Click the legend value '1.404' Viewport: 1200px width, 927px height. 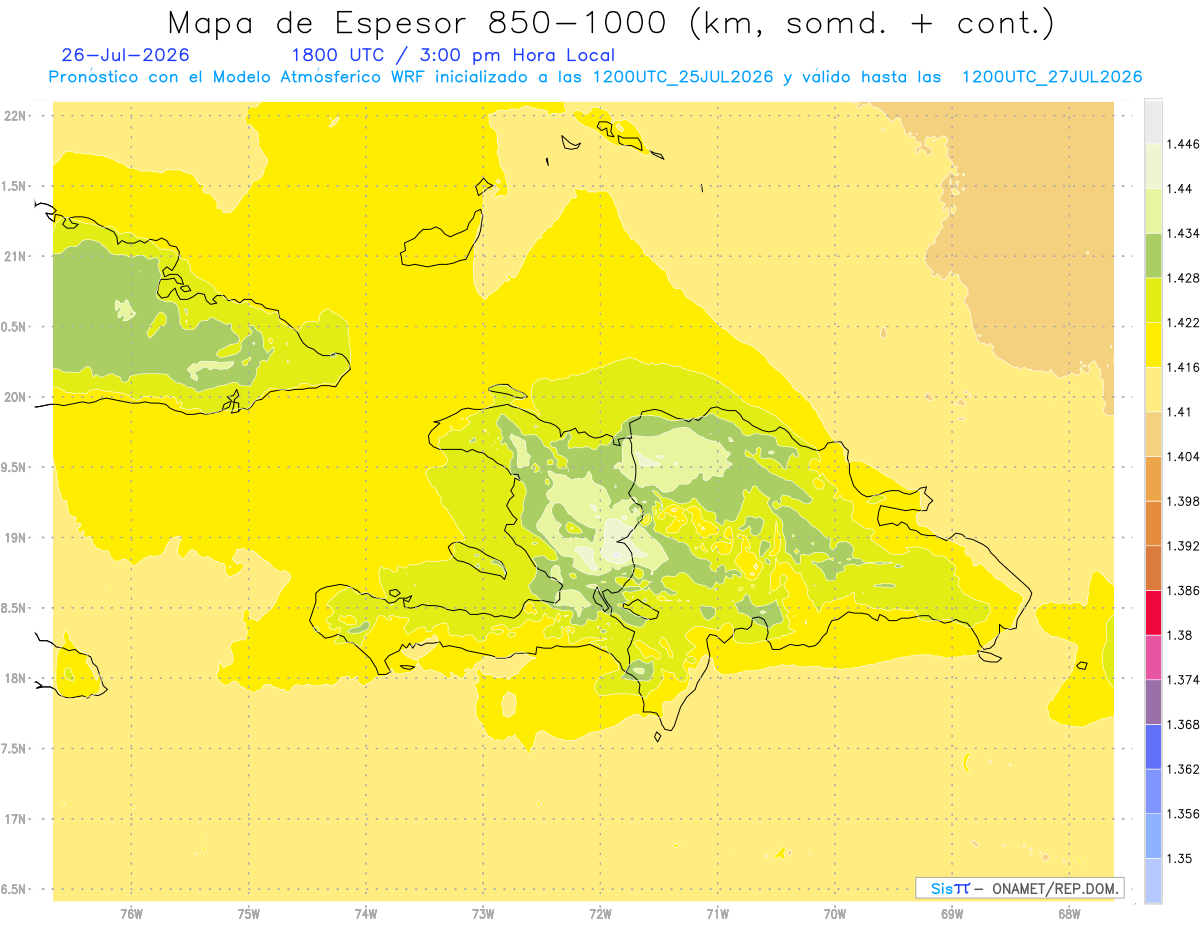1183,457
